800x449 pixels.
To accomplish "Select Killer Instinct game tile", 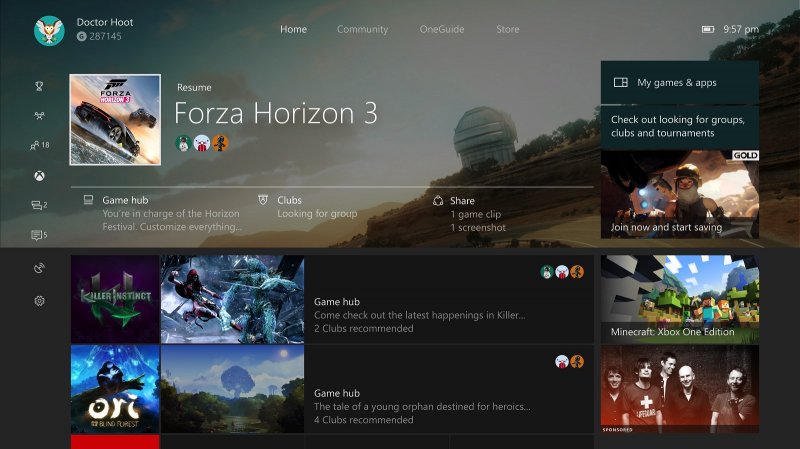I will (x=115, y=300).
